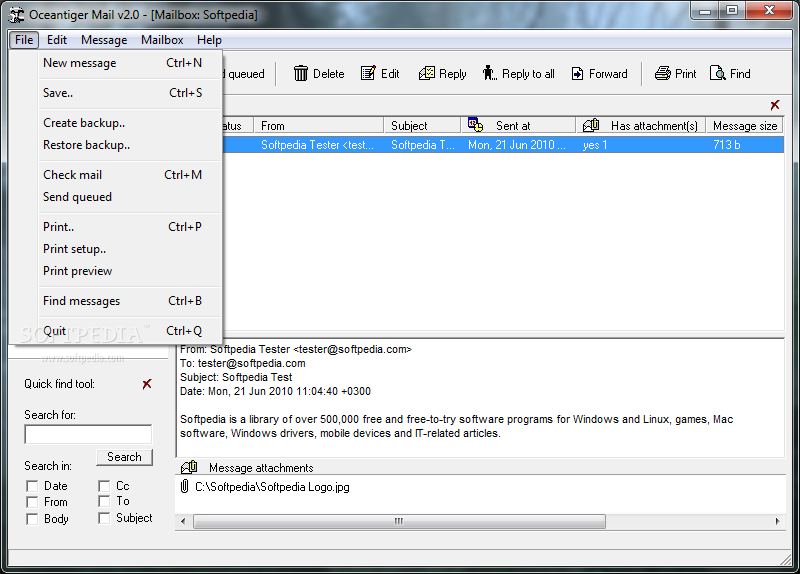Sort by Sent at column header

519,126
